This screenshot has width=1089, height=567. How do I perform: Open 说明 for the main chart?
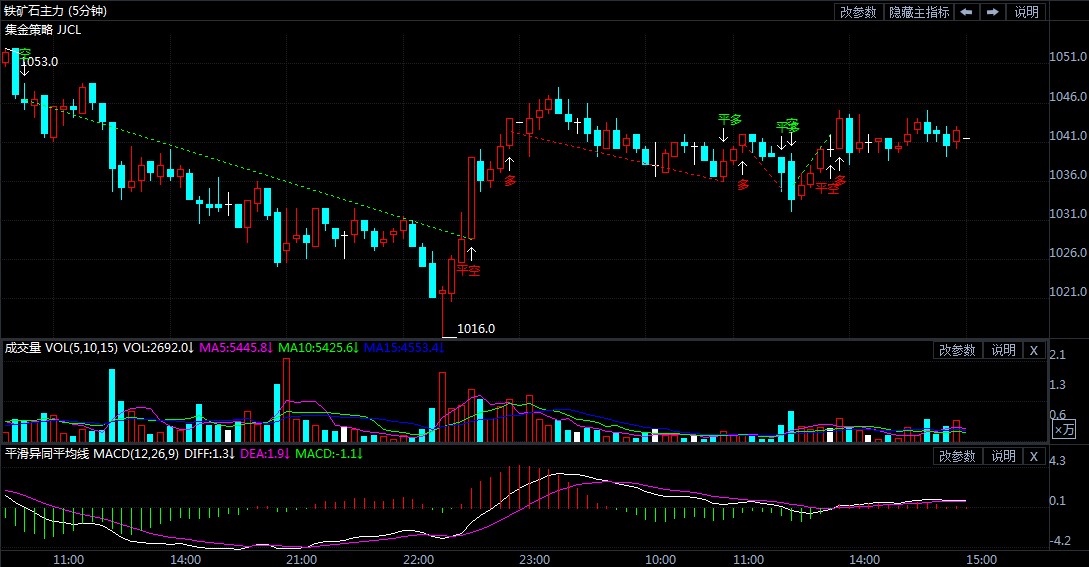(1026, 12)
